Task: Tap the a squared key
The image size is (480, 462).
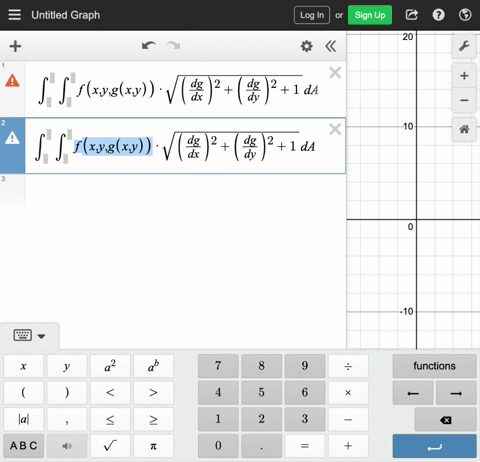Action: (110, 366)
